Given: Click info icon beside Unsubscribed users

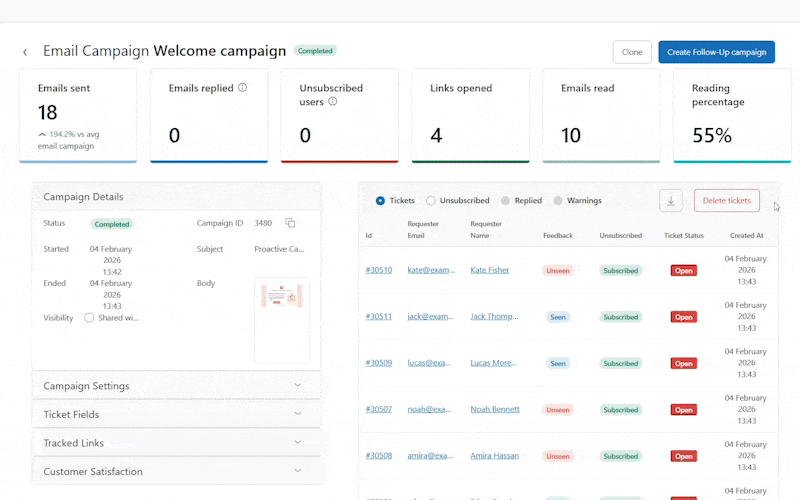Looking at the screenshot, I should (x=332, y=102).
